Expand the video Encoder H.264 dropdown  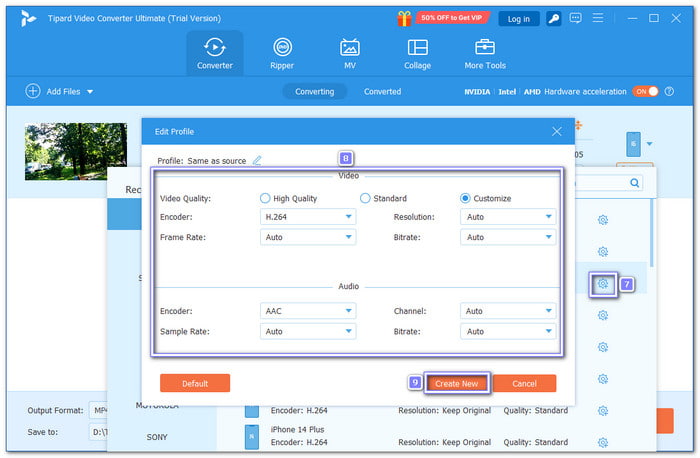(x=307, y=216)
